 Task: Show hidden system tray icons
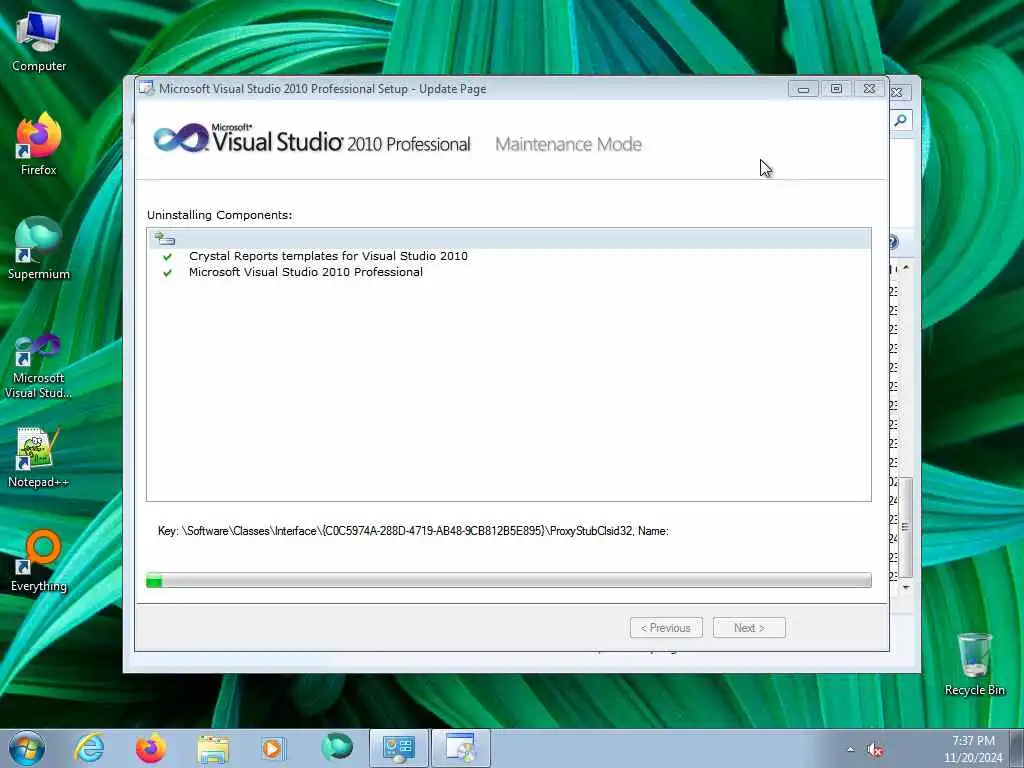(x=850, y=750)
